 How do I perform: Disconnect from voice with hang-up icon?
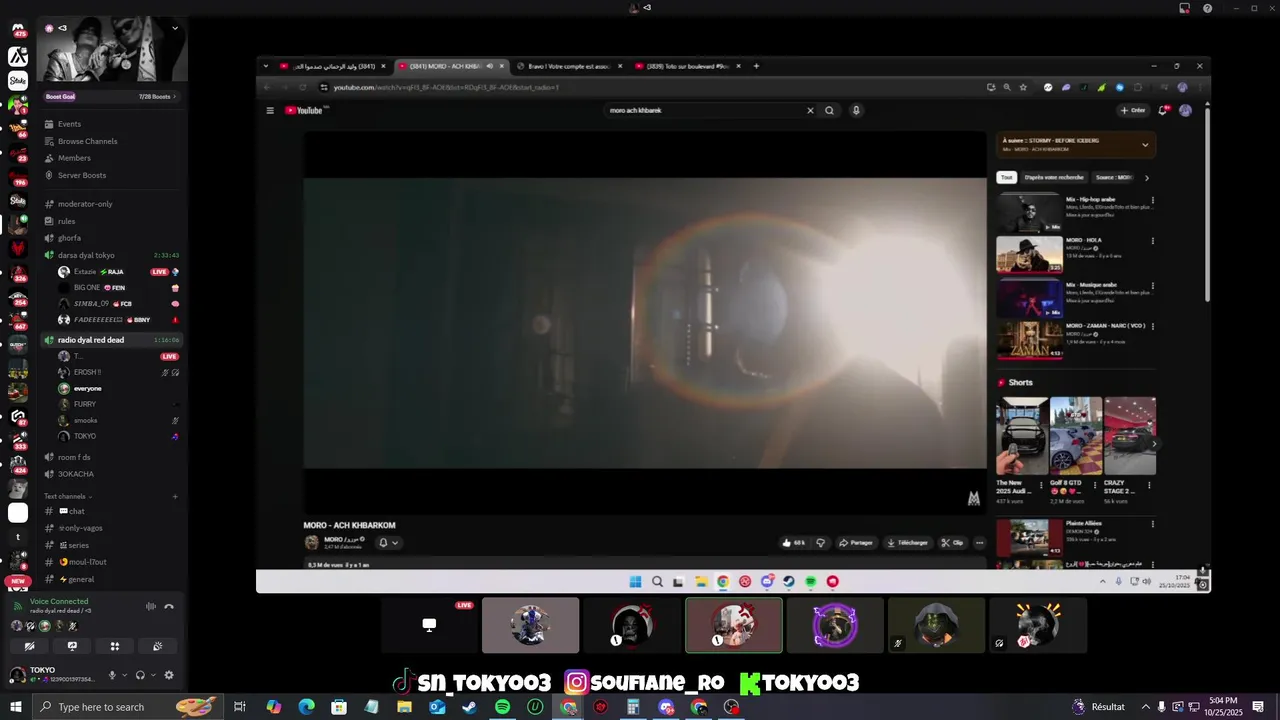click(x=169, y=606)
